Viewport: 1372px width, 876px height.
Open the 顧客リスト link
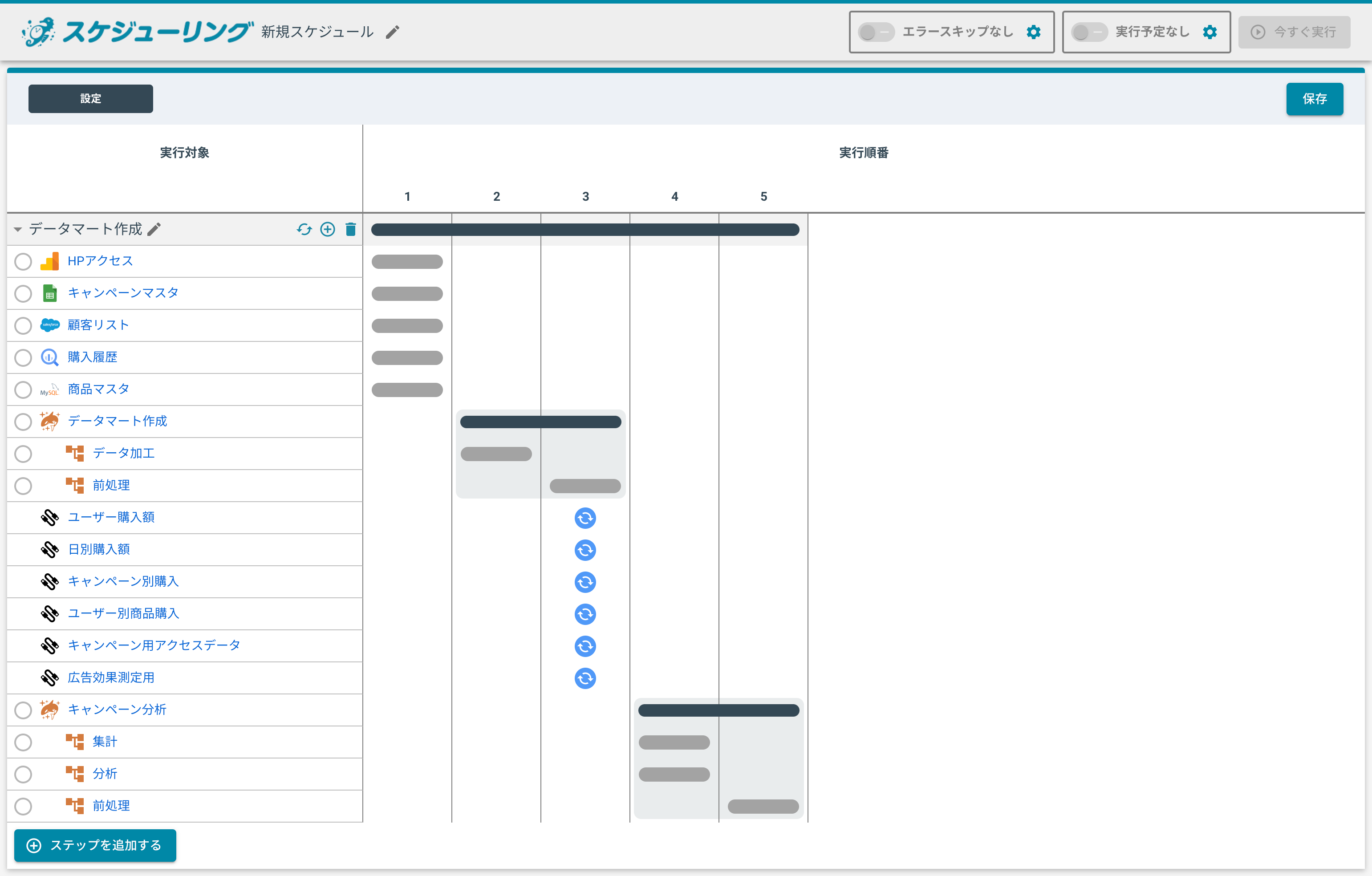(x=98, y=324)
